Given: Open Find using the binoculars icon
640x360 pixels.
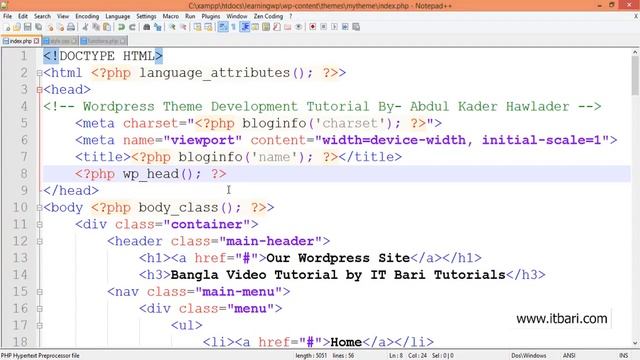Looking at the screenshot, I should (147, 27).
